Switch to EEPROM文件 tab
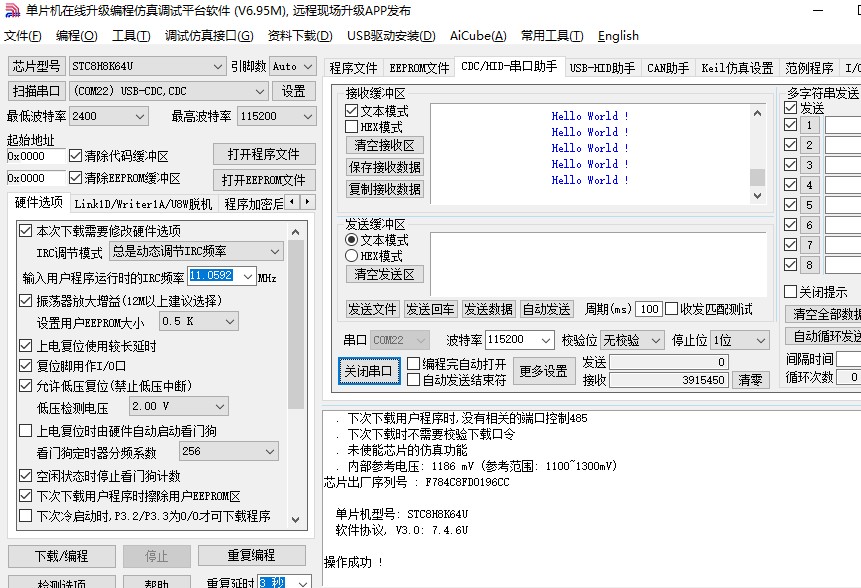 point(419,68)
